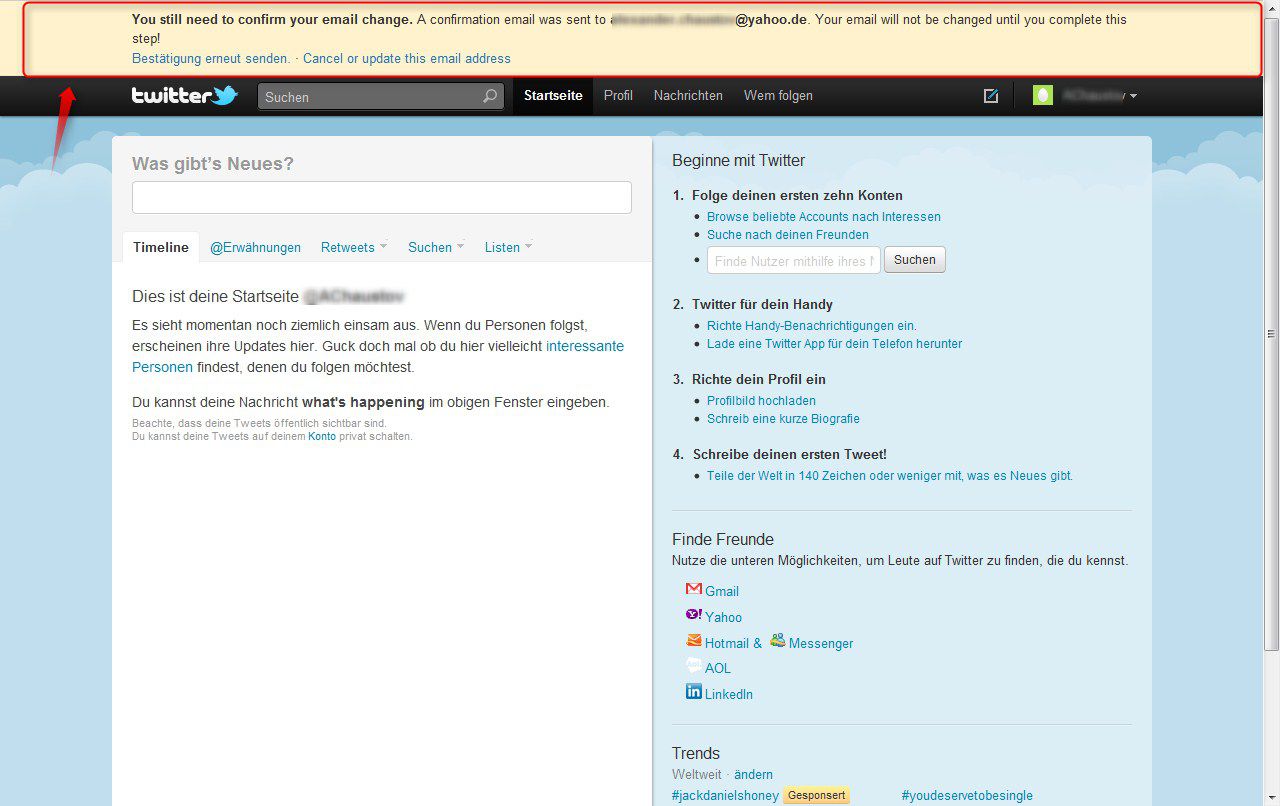Click the LinkedIn link
The width and height of the screenshot is (1280, 806).
tap(729, 694)
